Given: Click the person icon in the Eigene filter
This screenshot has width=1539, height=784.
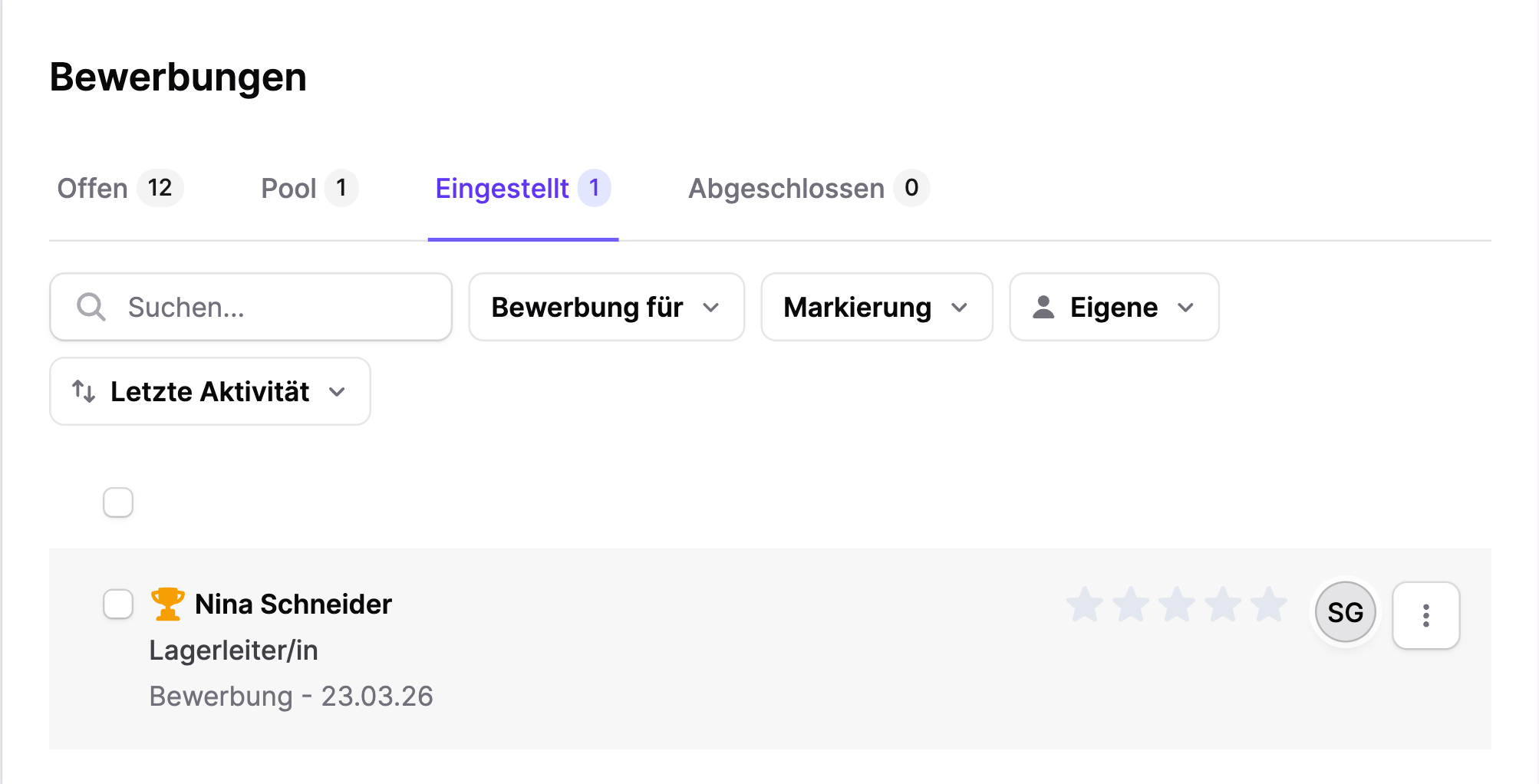Looking at the screenshot, I should click(1044, 307).
